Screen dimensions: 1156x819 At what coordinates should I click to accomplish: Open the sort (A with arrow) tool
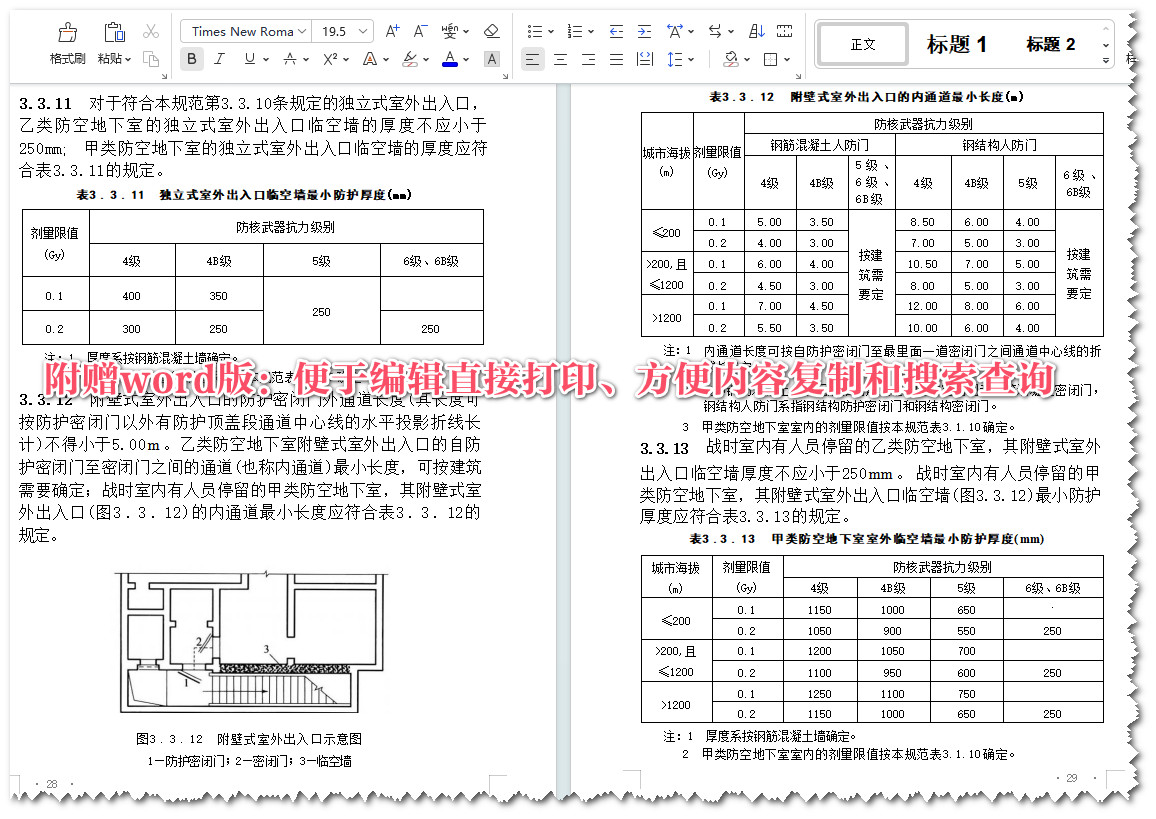[757, 31]
